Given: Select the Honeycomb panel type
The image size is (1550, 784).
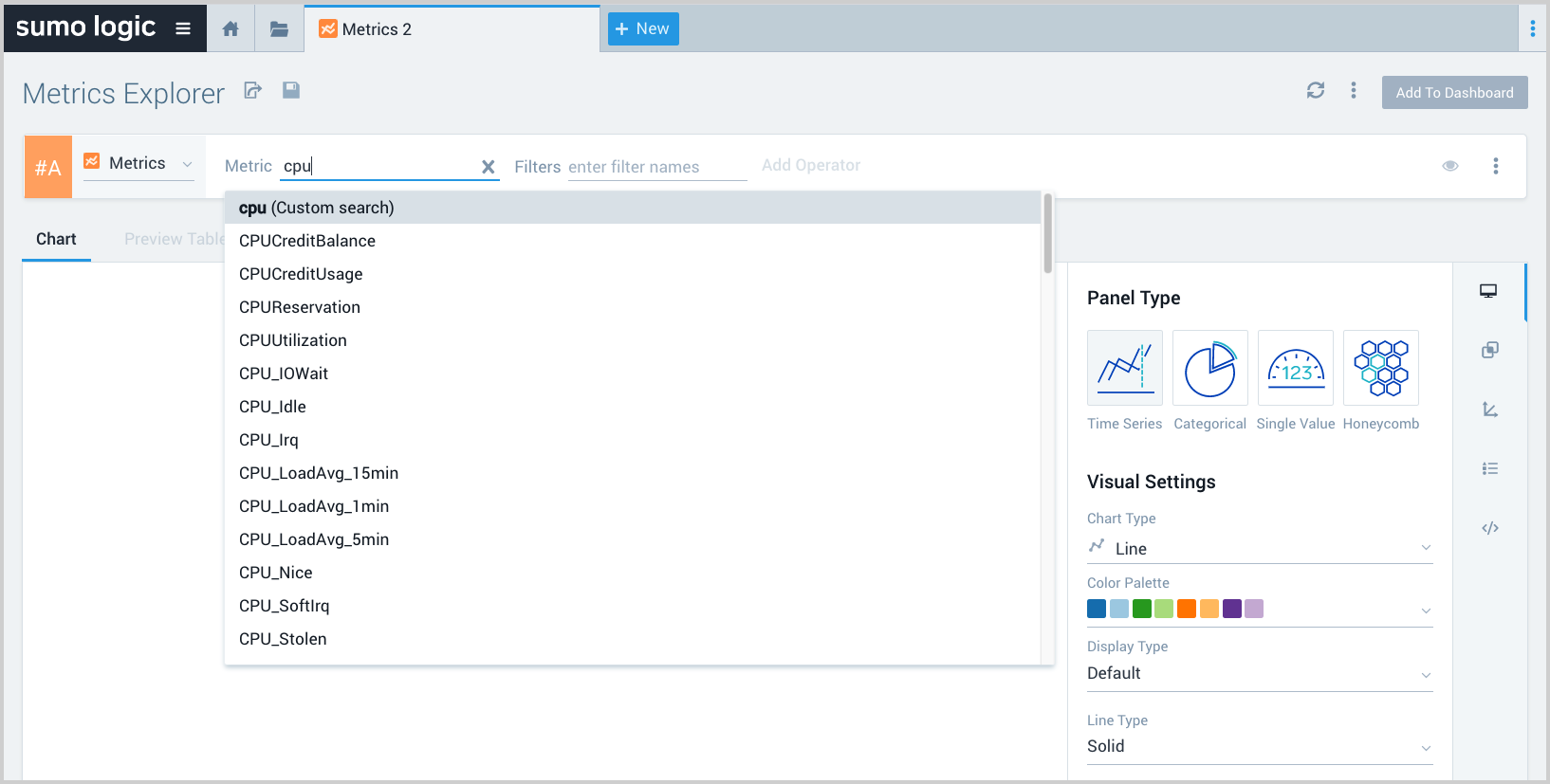Looking at the screenshot, I should tap(1381, 368).
